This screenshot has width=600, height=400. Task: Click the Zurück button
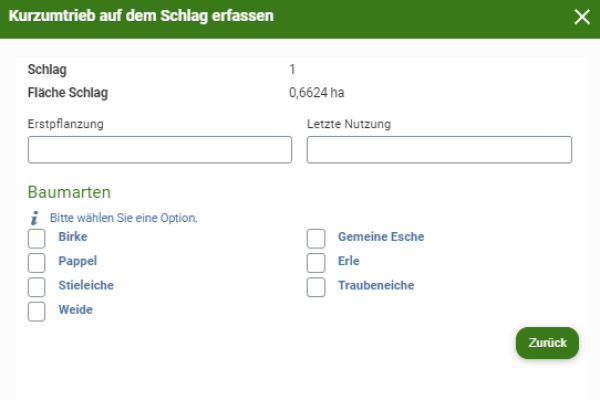(547, 343)
